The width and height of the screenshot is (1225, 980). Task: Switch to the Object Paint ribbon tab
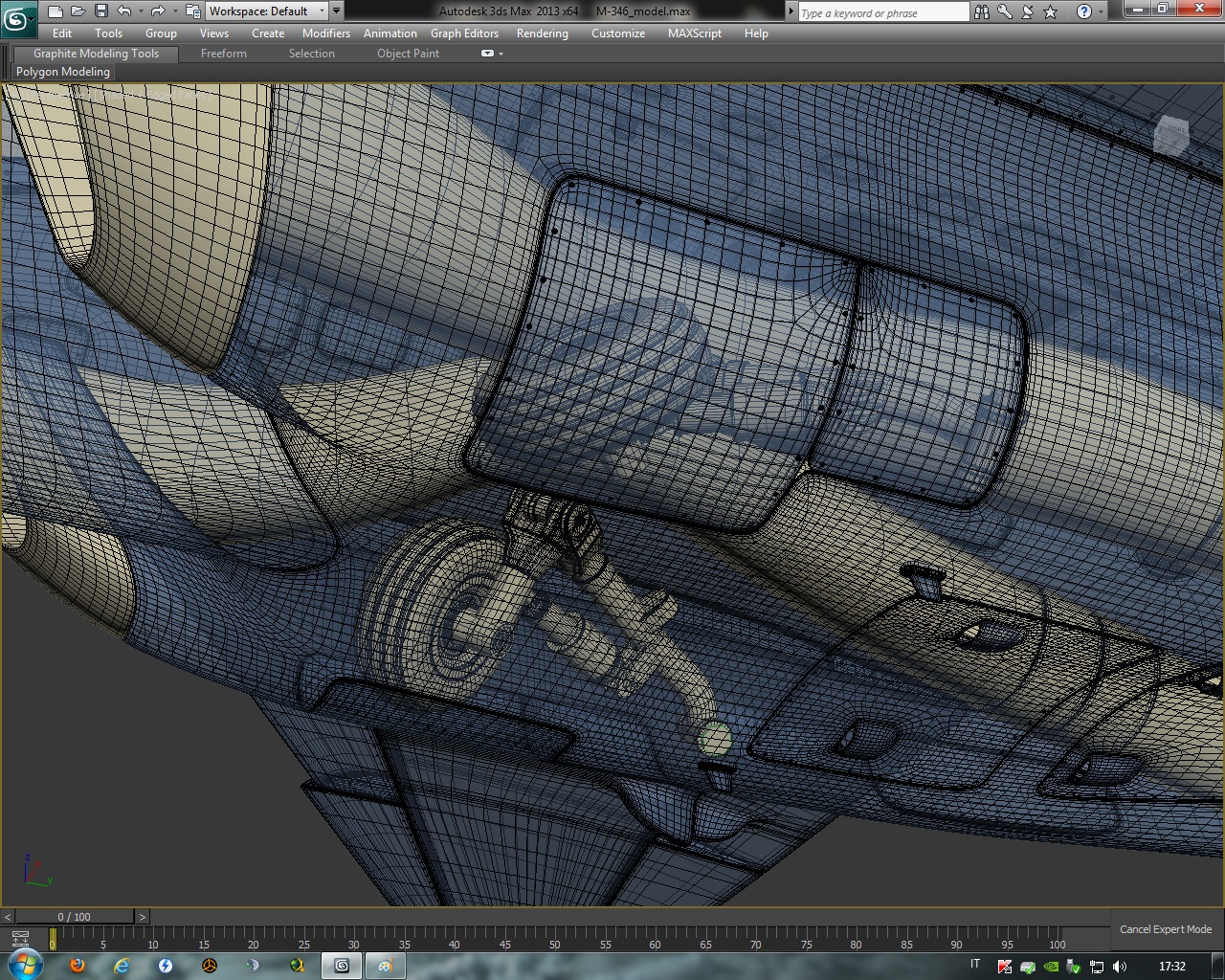(x=409, y=54)
